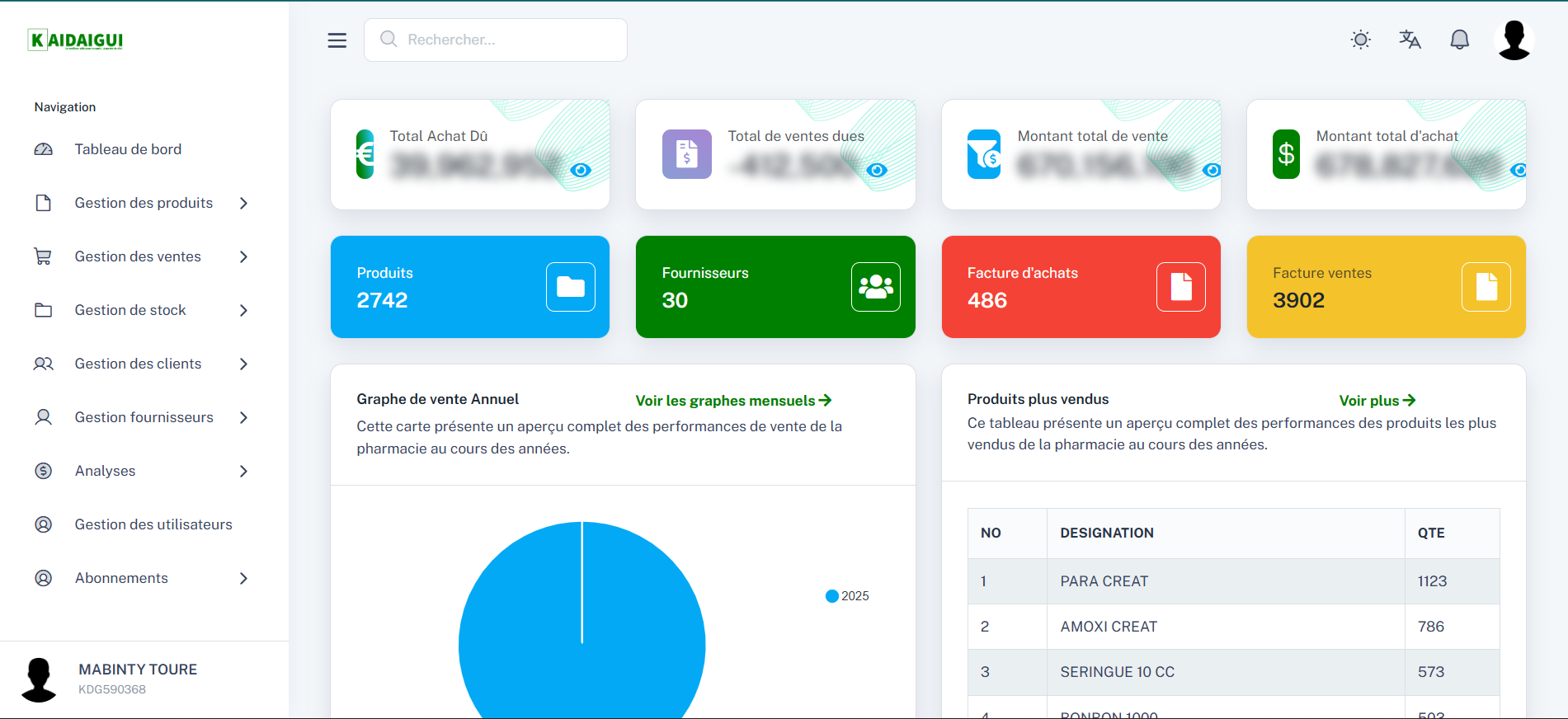Click purple invoice icon on ventes dues
This screenshot has width=1568, height=719.
coord(687,154)
